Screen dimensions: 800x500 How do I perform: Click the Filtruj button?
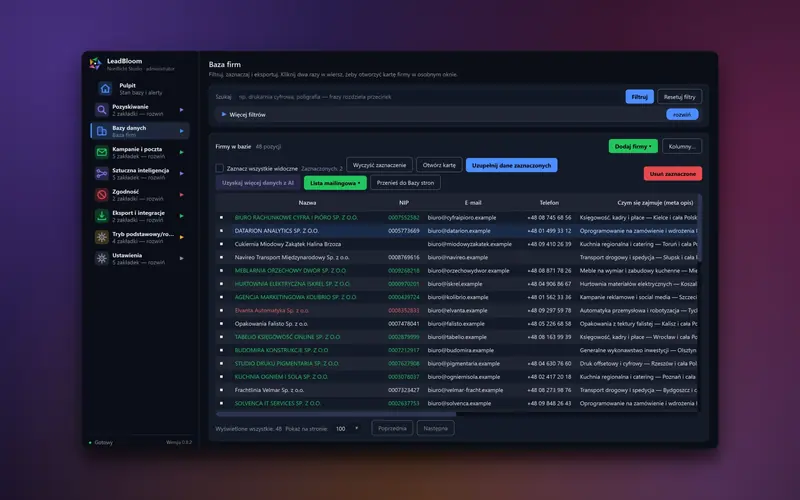639,96
